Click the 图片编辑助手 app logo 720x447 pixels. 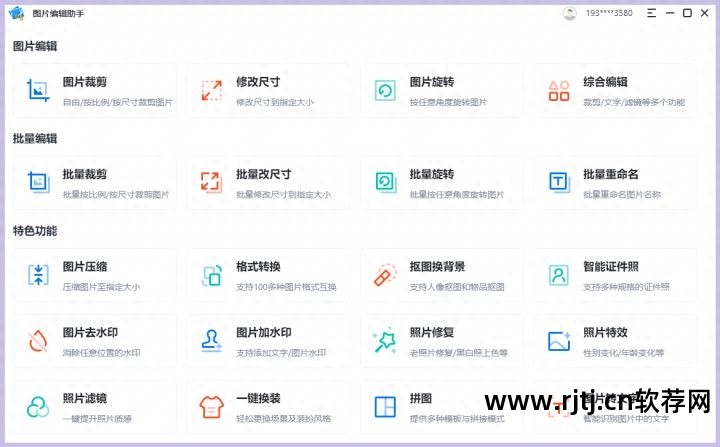pyautogui.click(x=17, y=13)
